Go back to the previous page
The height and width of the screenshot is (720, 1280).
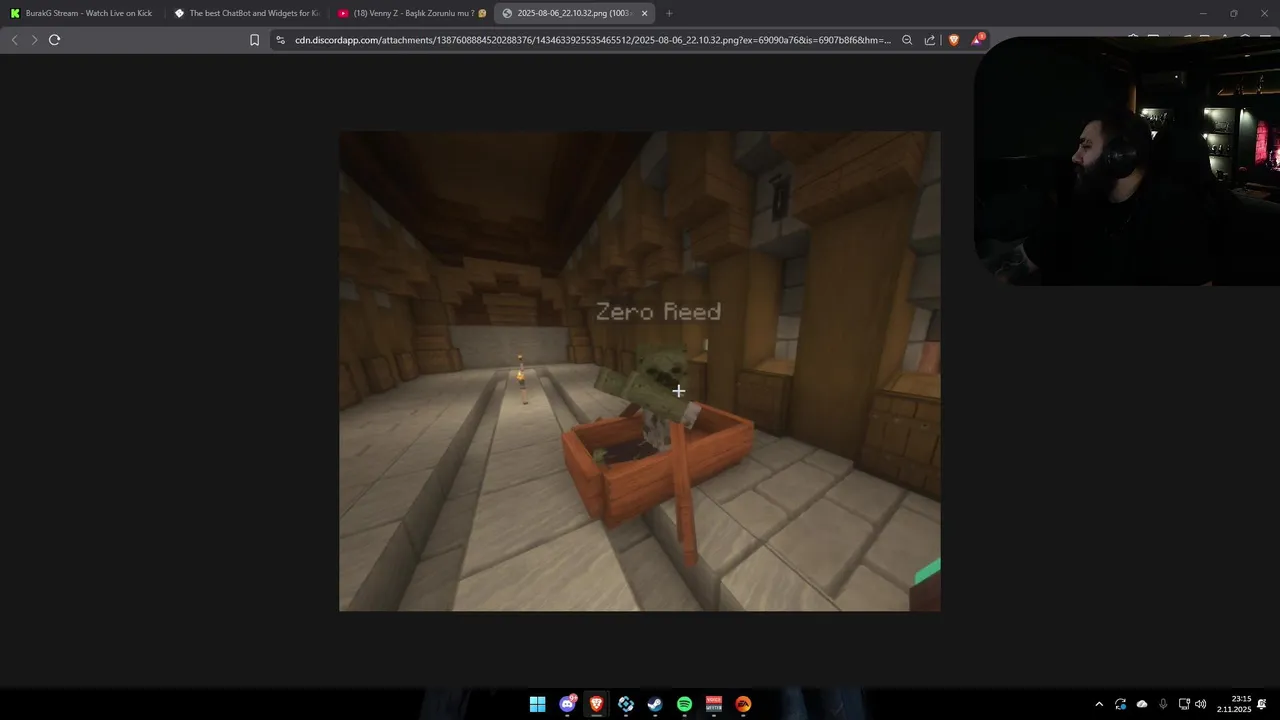tap(14, 40)
